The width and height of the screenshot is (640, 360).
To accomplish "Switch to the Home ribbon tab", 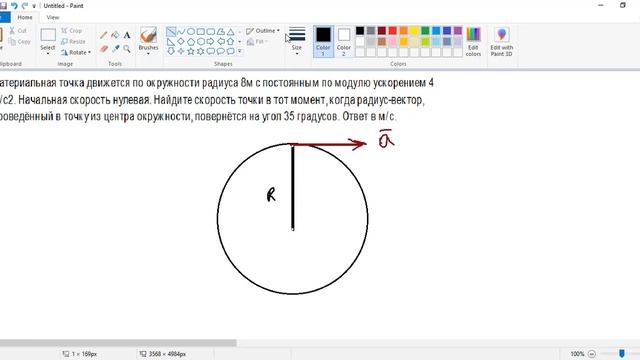I will click(x=25, y=17).
